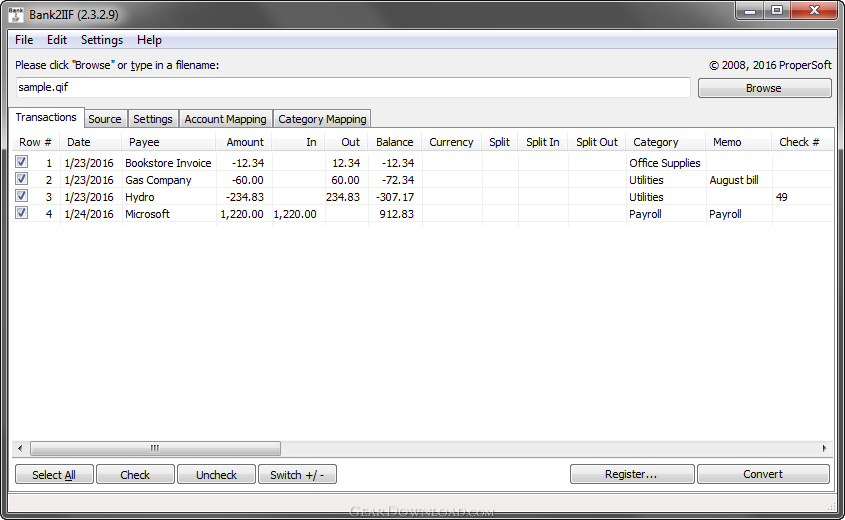Click the "1/24/2016" date cell
Image resolution: width=845 pixels, height=520 pixels.
pyautogui.click(x=89, y=214)
